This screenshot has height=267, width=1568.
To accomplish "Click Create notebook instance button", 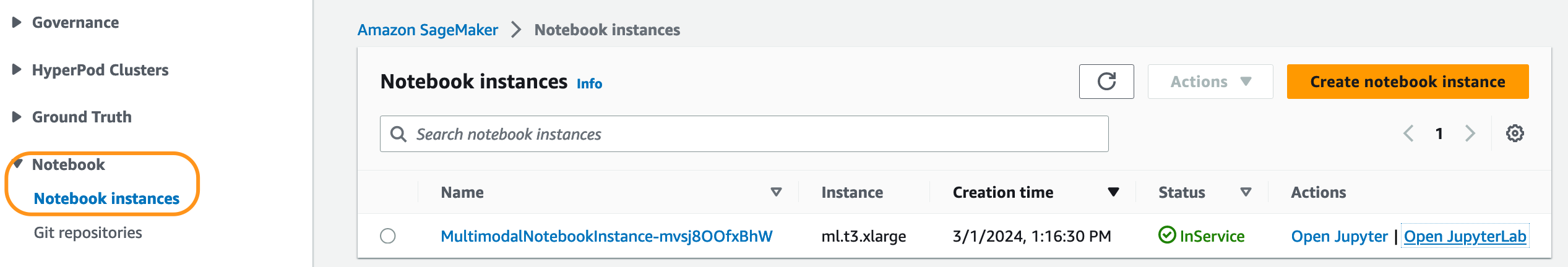I will click(1408, 82).
